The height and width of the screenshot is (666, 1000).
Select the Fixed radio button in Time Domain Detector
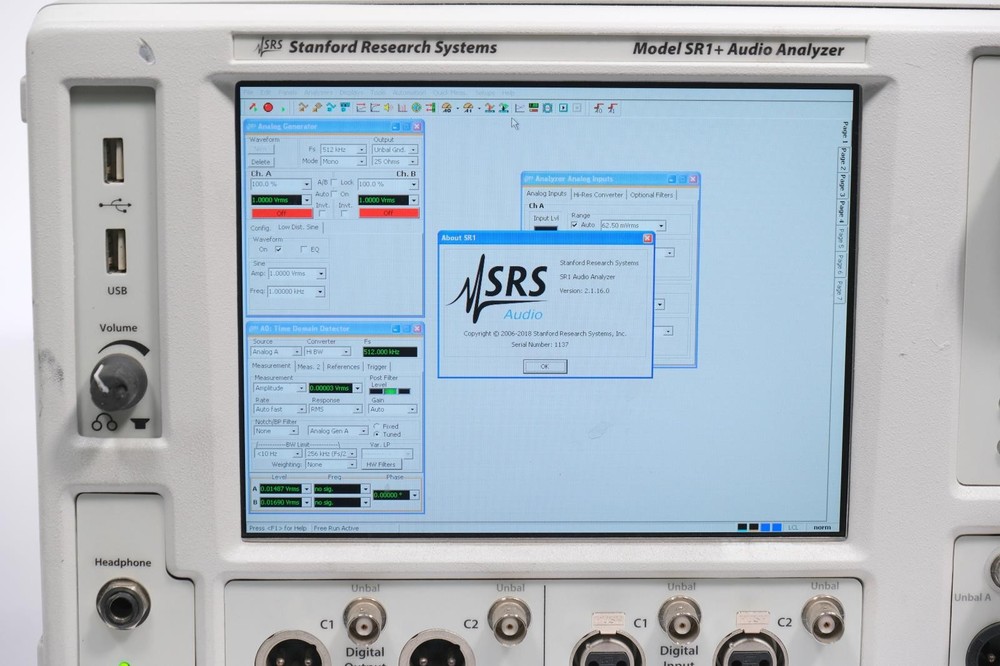[x=378, y=426]
